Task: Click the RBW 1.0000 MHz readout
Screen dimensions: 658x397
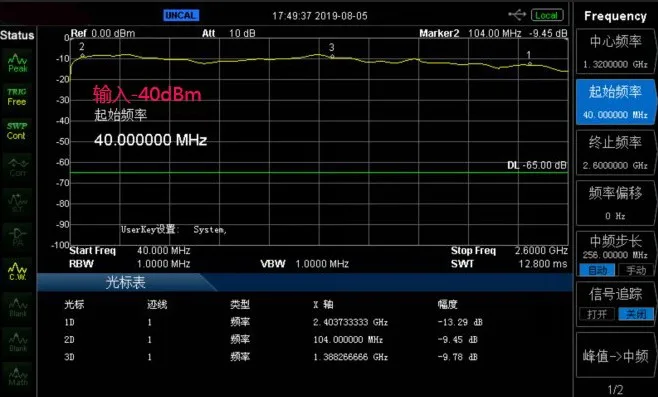Action: click(x=130, y=264)
